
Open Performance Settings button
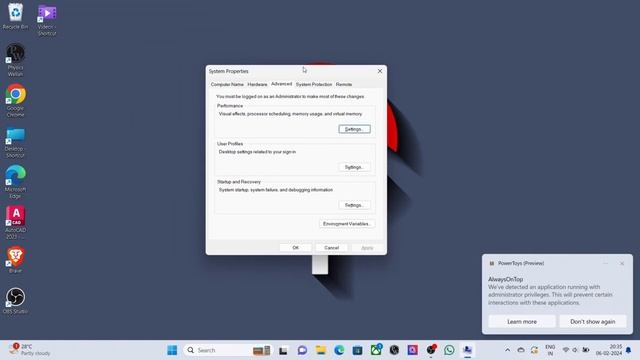point(354,129)
